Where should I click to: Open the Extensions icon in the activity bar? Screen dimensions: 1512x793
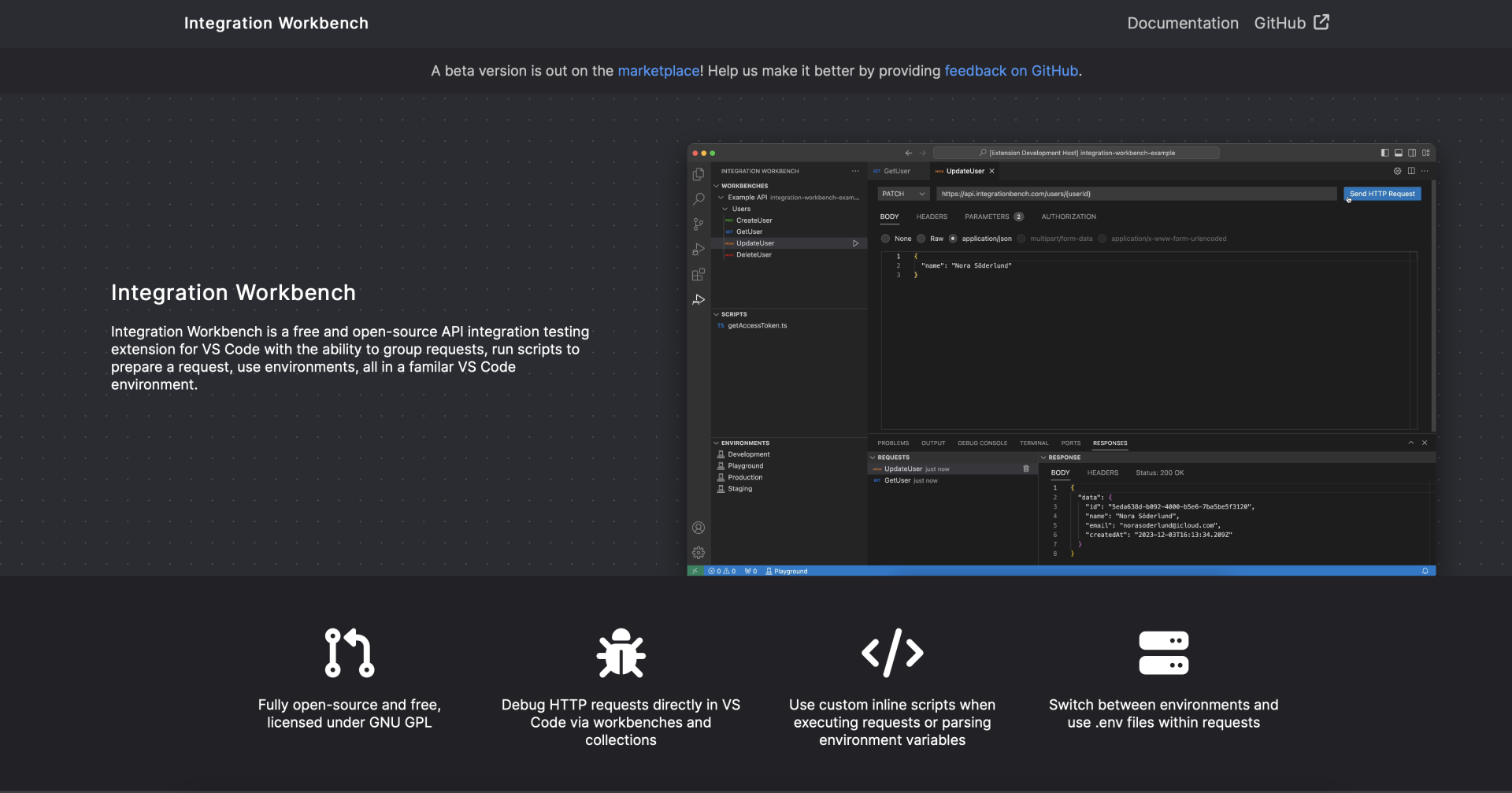pyautogui.click(x=699, y=275)
